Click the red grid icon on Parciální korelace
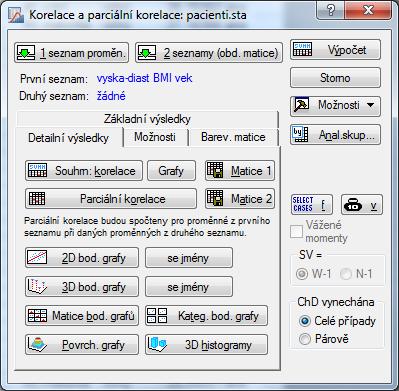The height and width of the screenshot is (391, 399). click(x=37, y=199)
